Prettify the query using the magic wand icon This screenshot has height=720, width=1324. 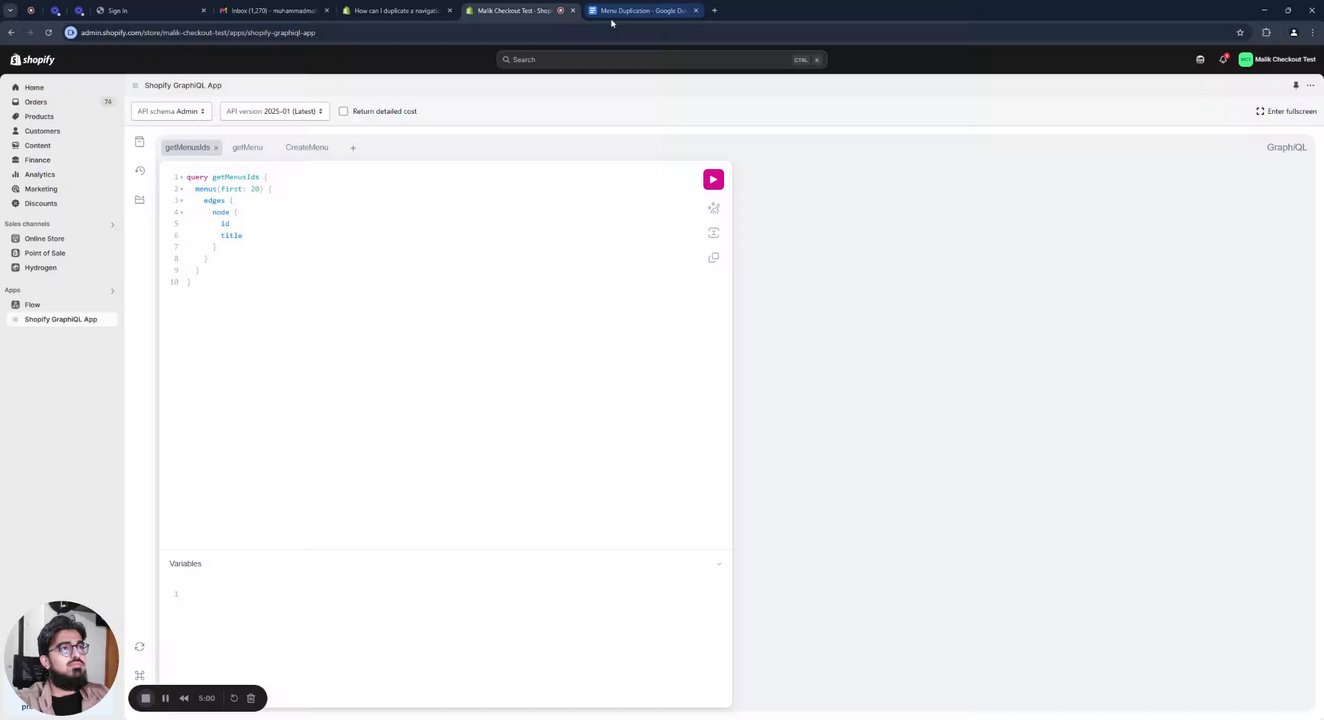713,208
